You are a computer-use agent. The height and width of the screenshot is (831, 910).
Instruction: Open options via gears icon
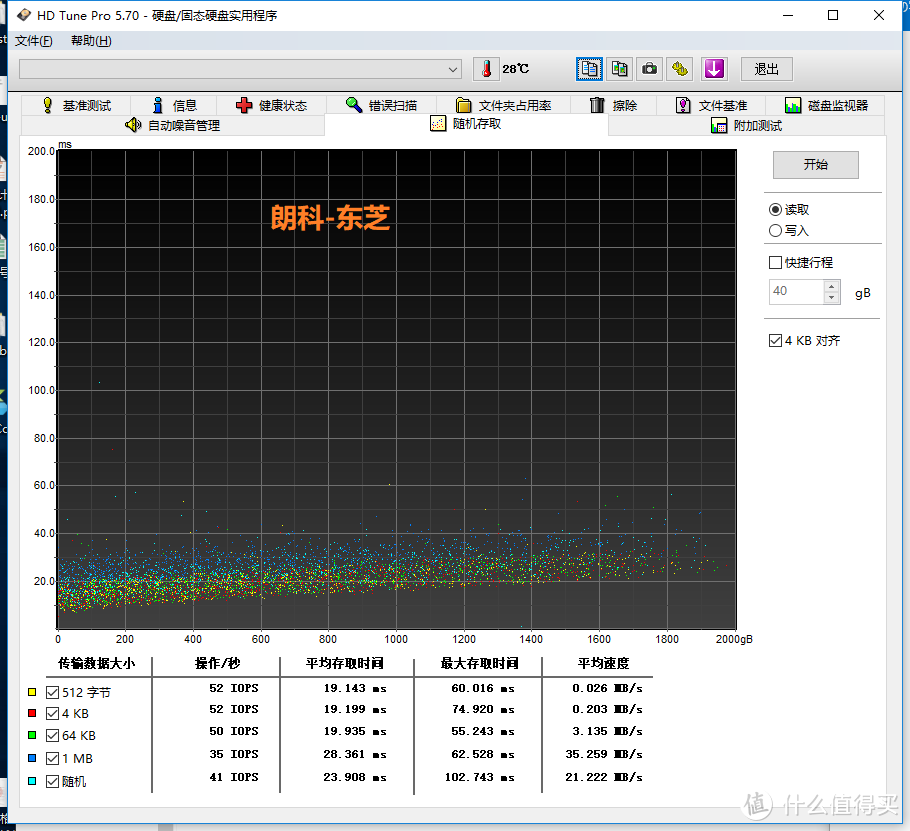(680, 69)
